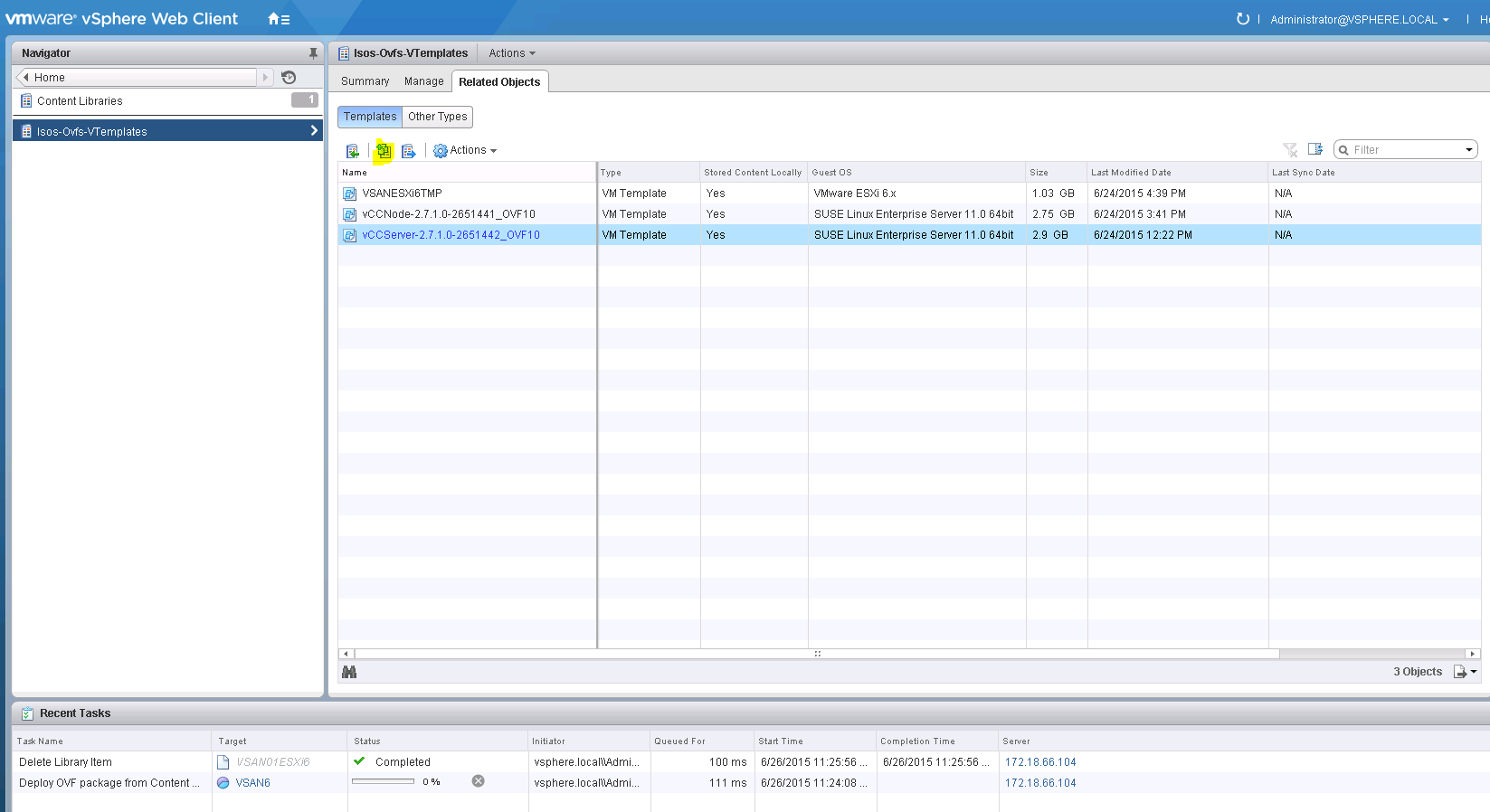Viewport: 1490px width, 812px height.
Task: Switch to the Manage tab
Action: pos(424,81)
